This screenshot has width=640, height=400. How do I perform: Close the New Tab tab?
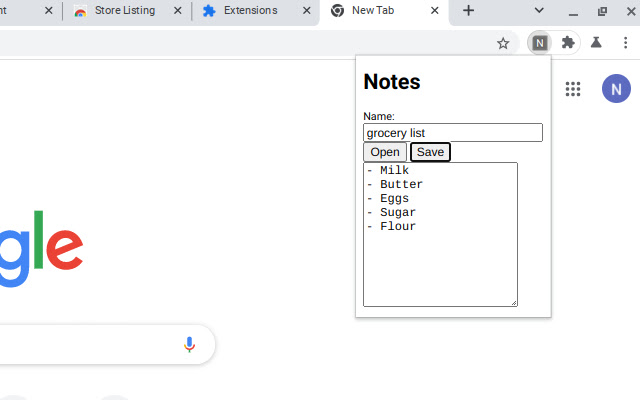[x=435, y=11]
